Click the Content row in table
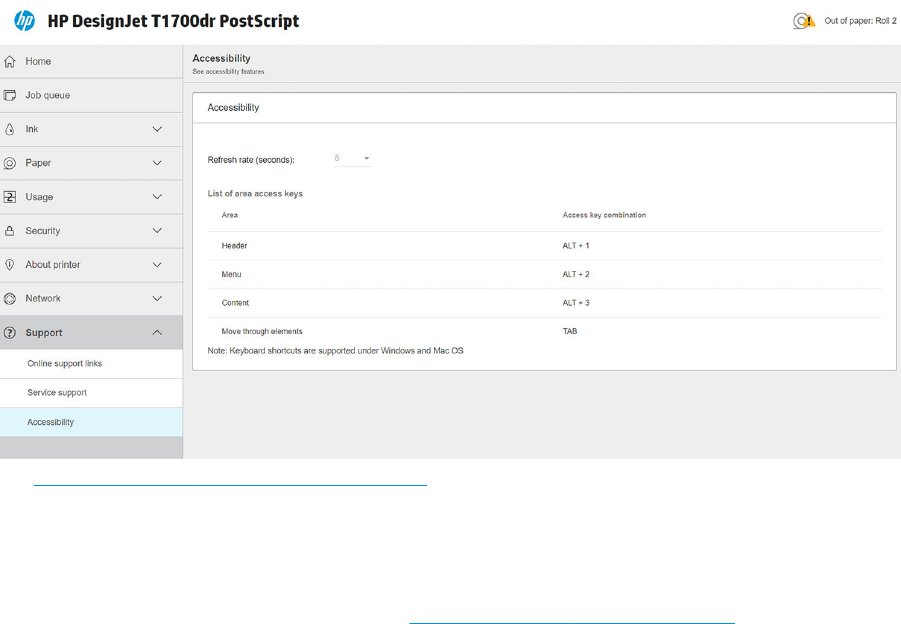 tap(544, 303)
